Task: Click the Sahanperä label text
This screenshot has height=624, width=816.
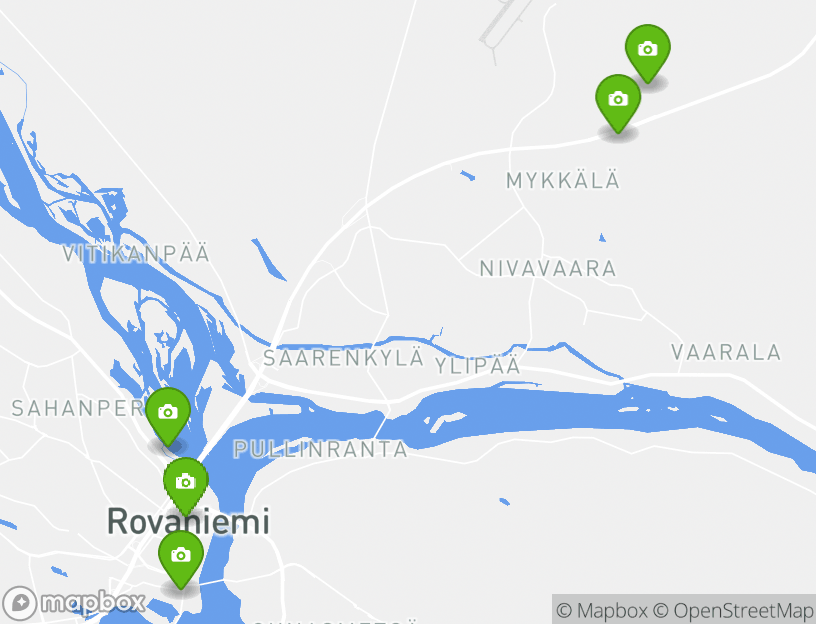Action: [78, 409]
